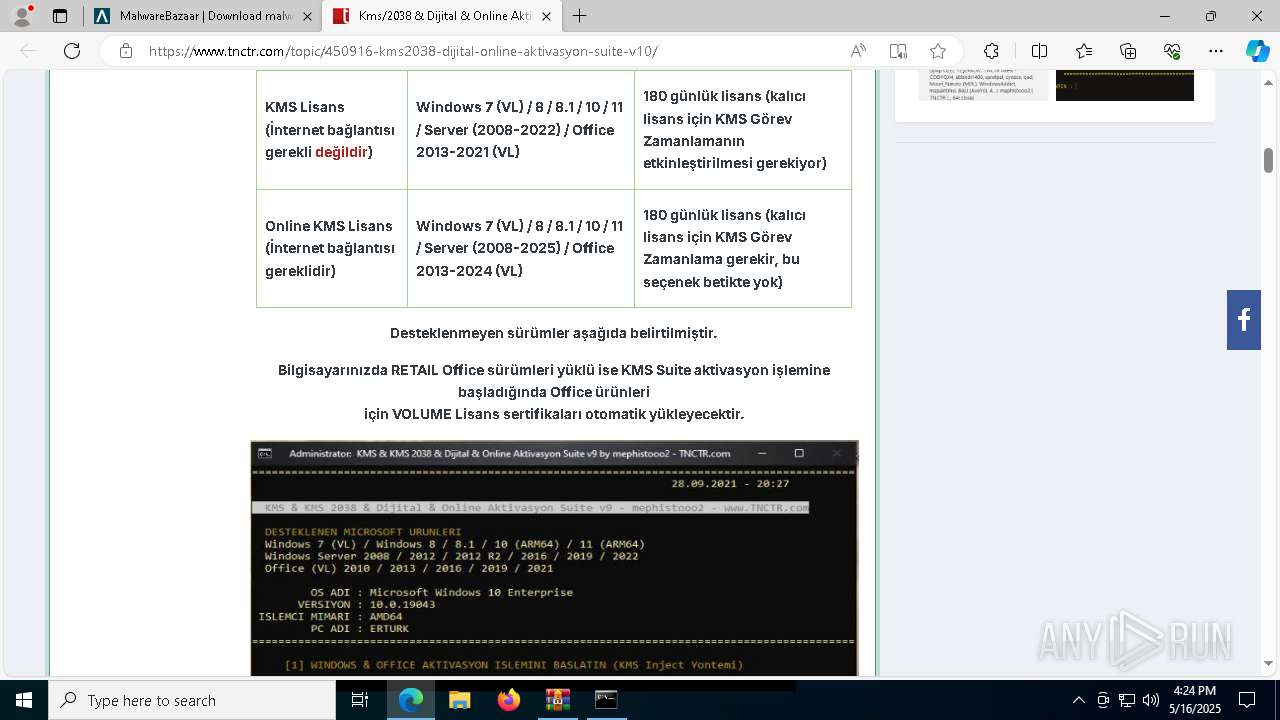Image resolution: width=1280 pixels, height=720 pixels.
Task: Click the address bar URL
Action: (x=403, y=51)
